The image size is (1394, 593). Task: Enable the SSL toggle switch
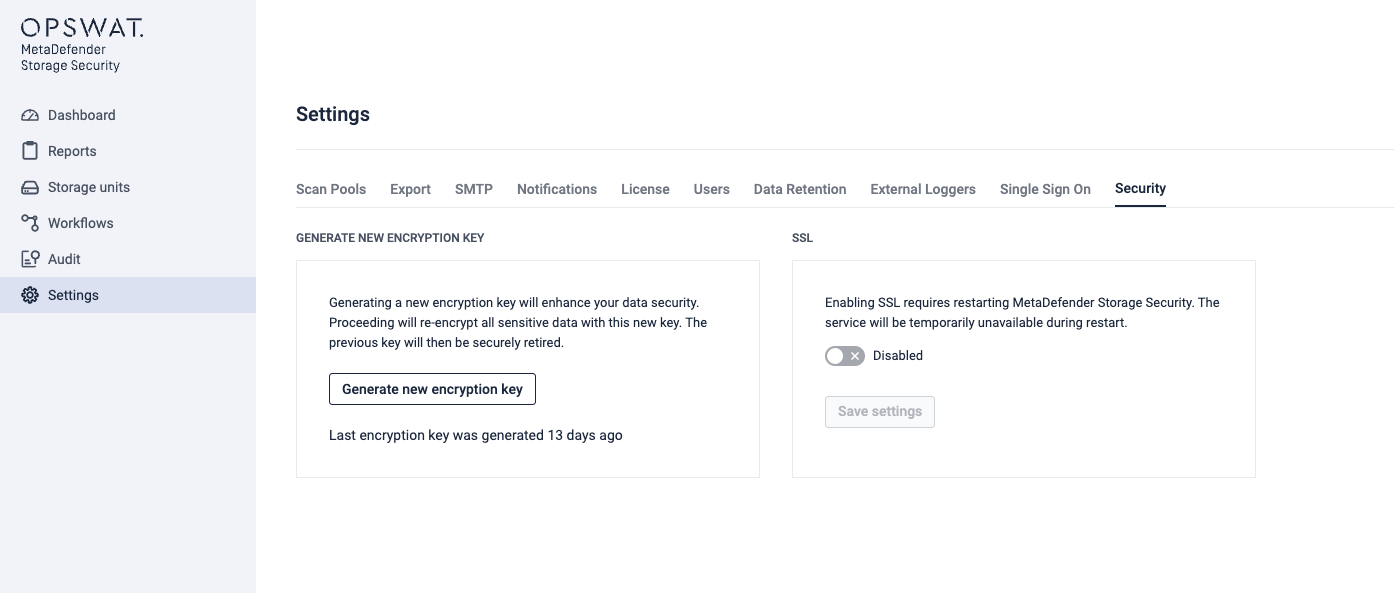pyautogui.click(x=844, y=356)
